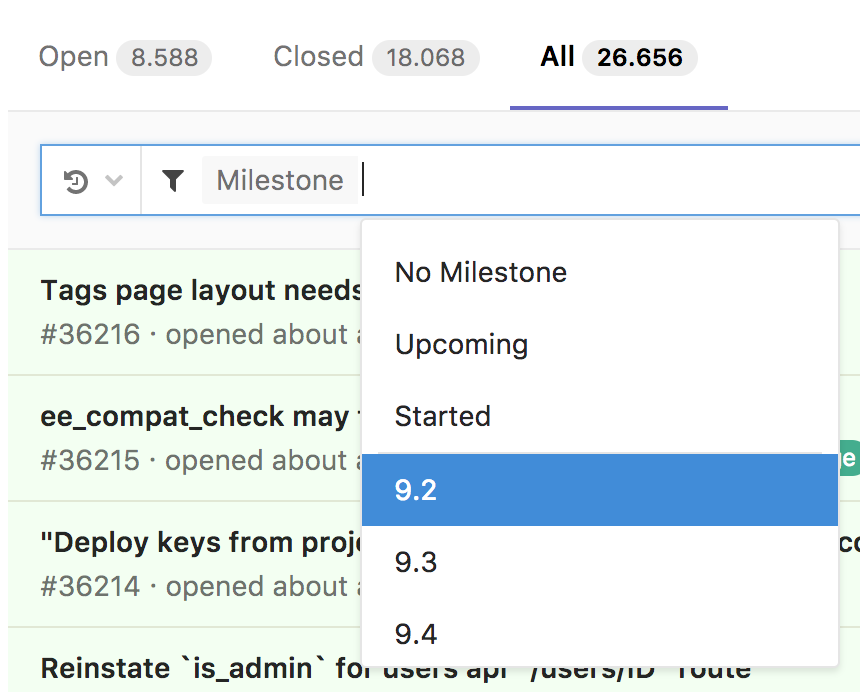The width and height of the screenshot is (860, 692).
Task: Select milestone 9.2 in the list
Action: (600, 490)
